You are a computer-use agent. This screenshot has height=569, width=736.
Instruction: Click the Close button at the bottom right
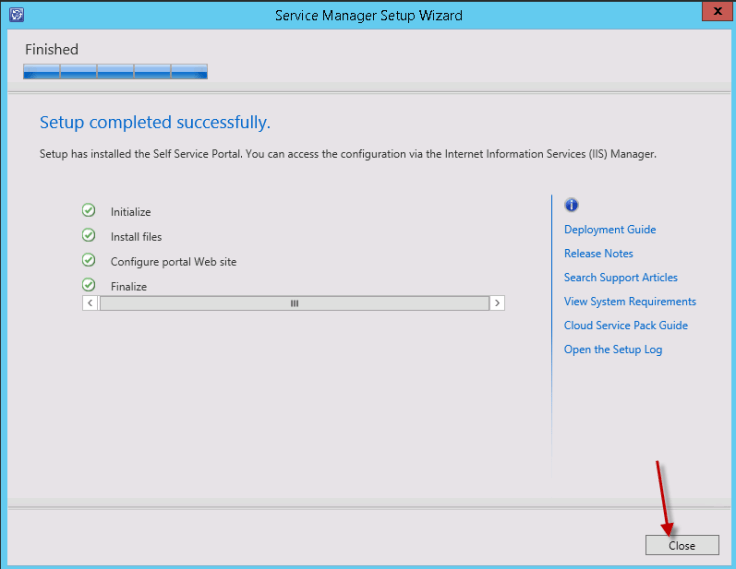(x=682, y=545)
